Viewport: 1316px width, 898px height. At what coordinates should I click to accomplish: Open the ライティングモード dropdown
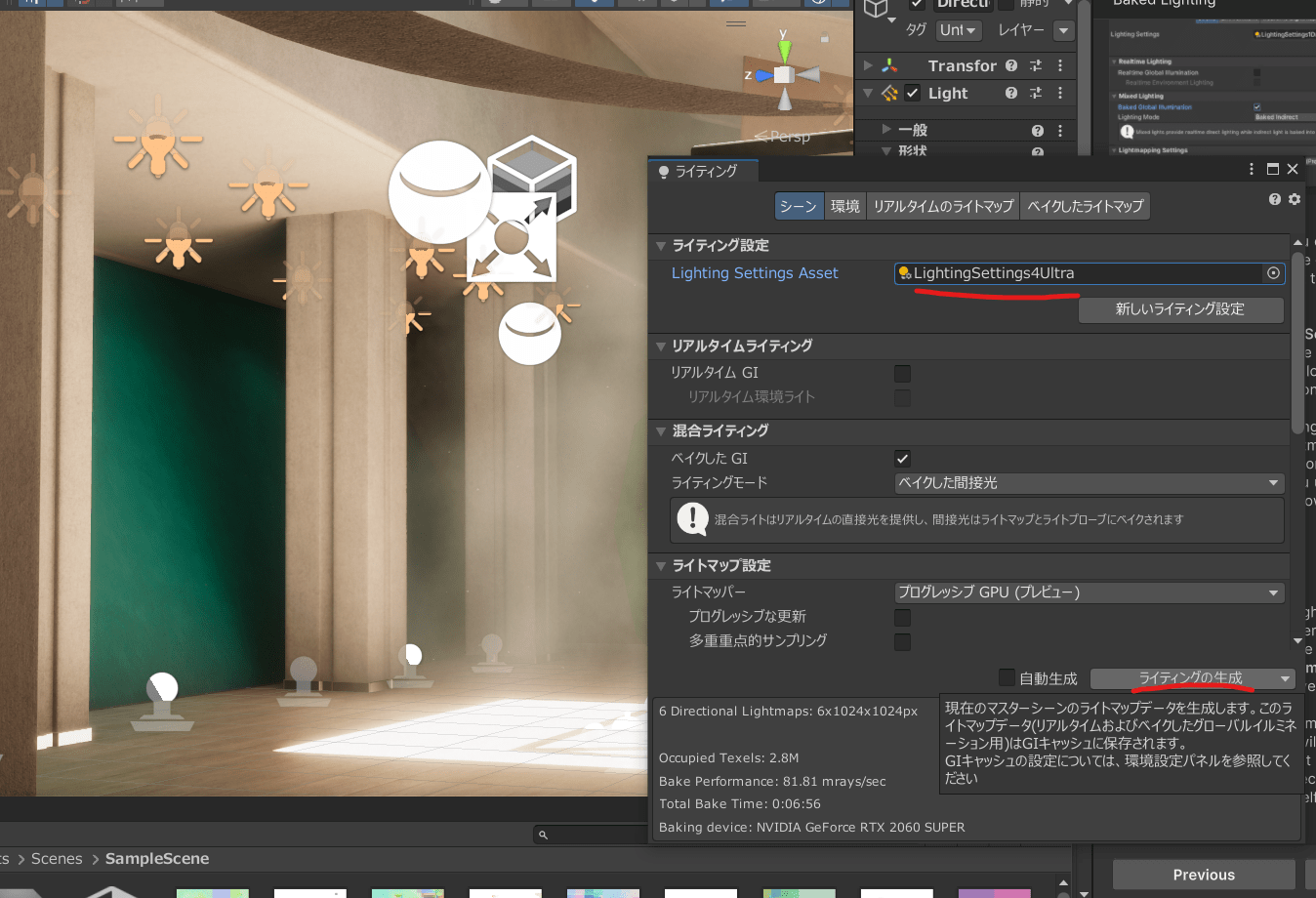[x=1089, y=483]
